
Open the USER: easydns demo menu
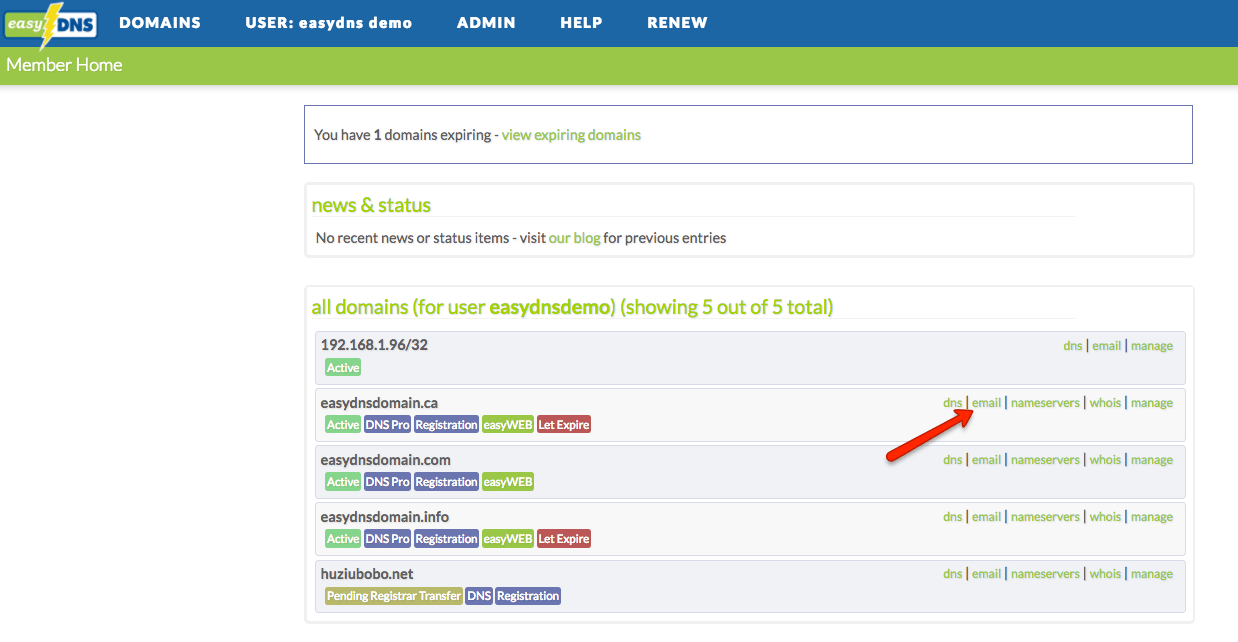click(328, 22)
